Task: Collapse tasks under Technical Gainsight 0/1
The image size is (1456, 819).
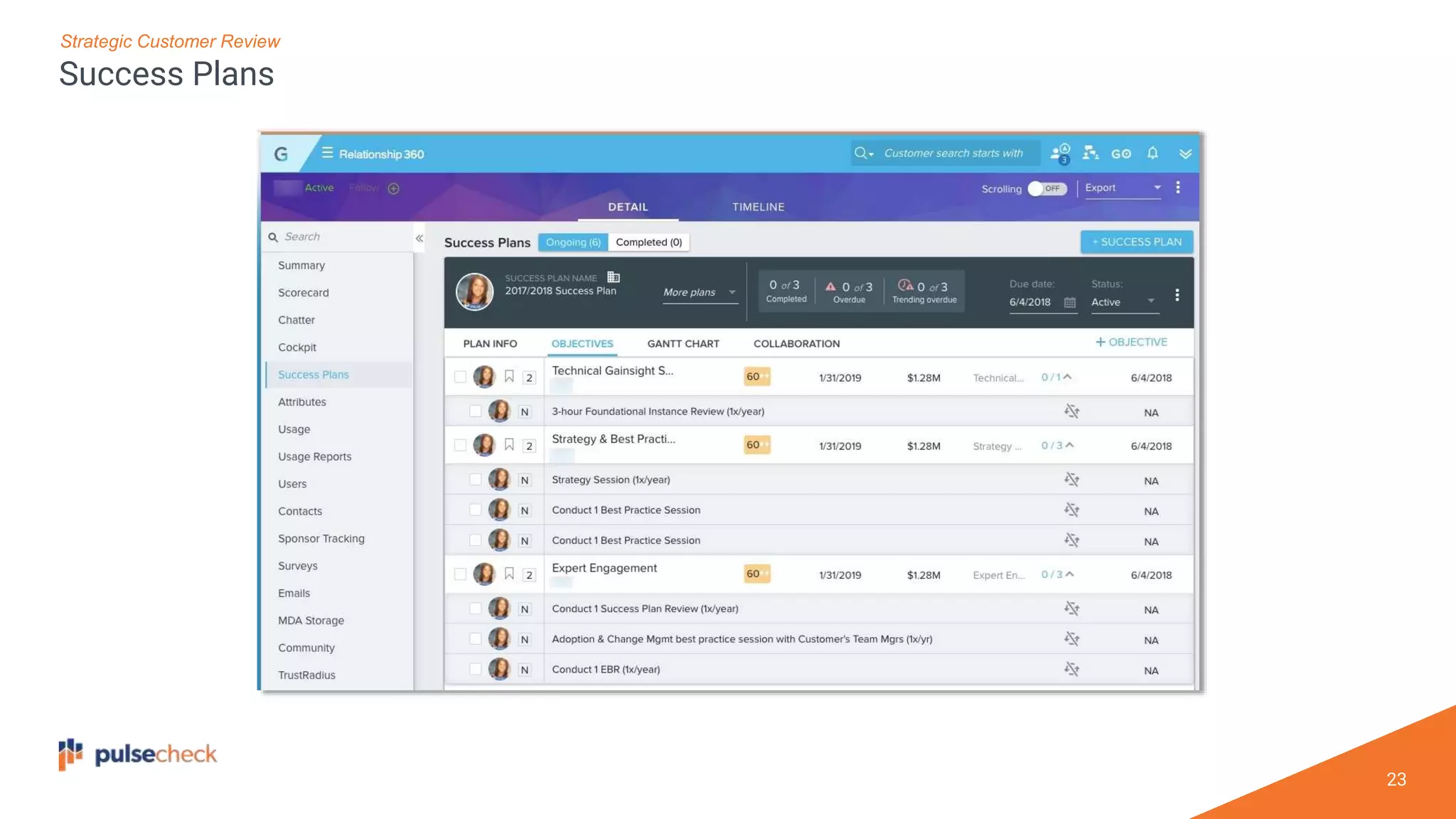Action: coord(1068,377)
